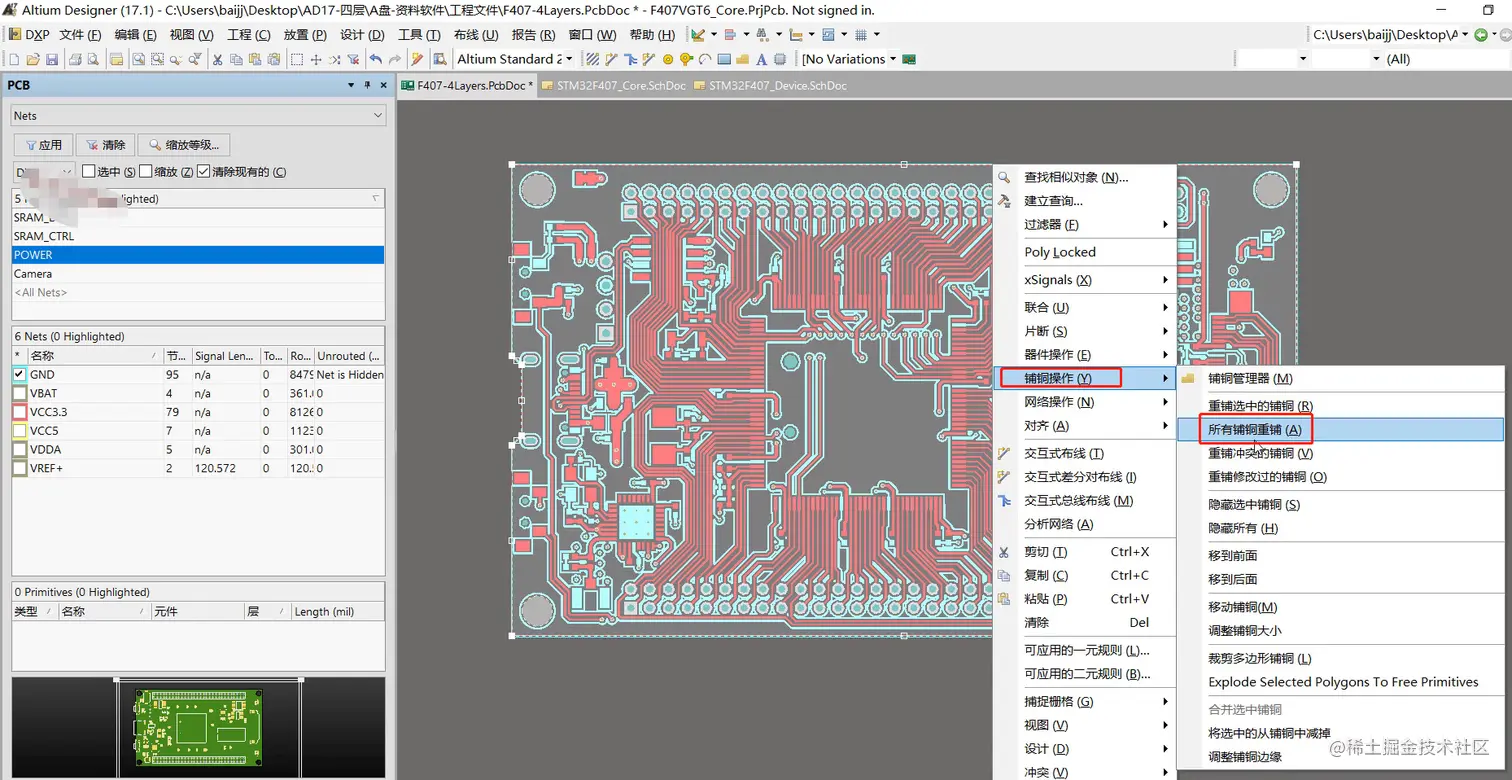
Task: Open the Altium Standard 2D view dropdown
Action: [x=570, y=60]
